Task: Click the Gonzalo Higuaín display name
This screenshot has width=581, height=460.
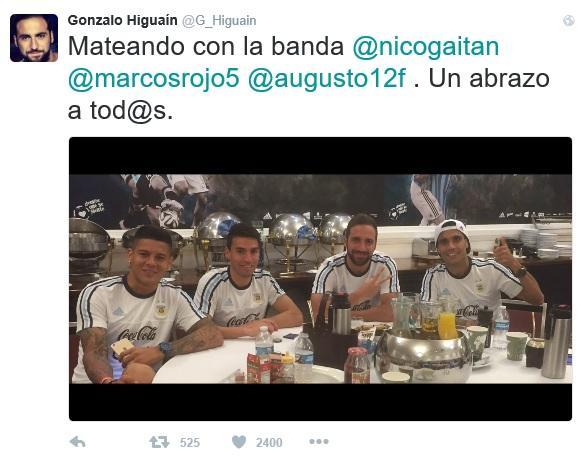Action: tap(122, 20)
